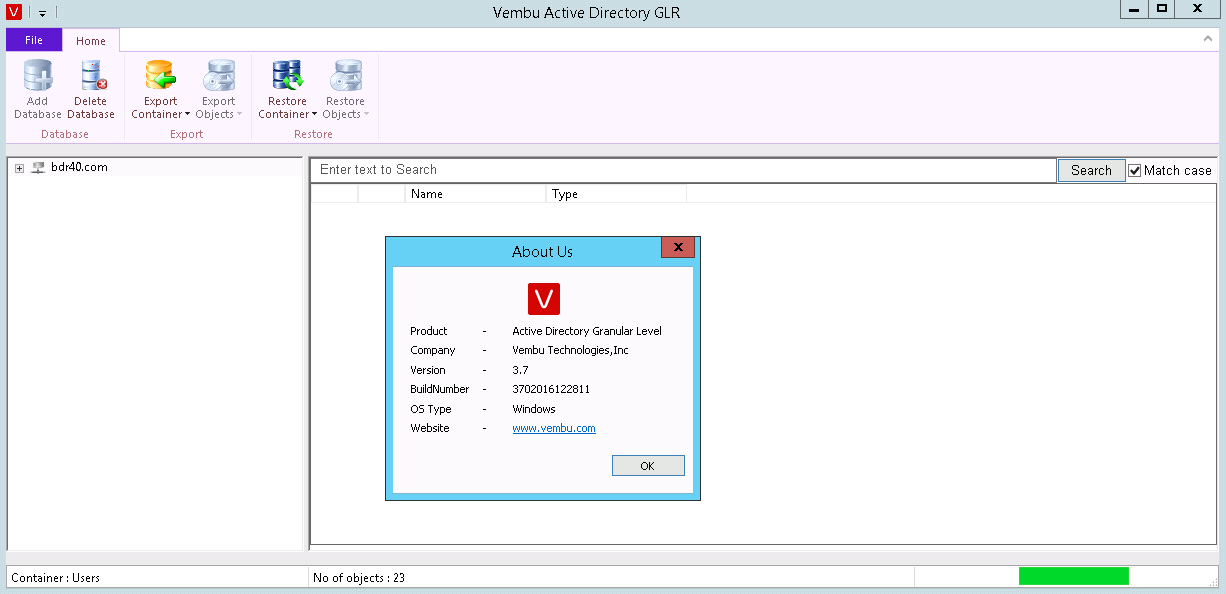Expand the bdr40.com tree node
Image resolution: width=1226 pixels, height=594 pixels.
[x=19, y=168]
